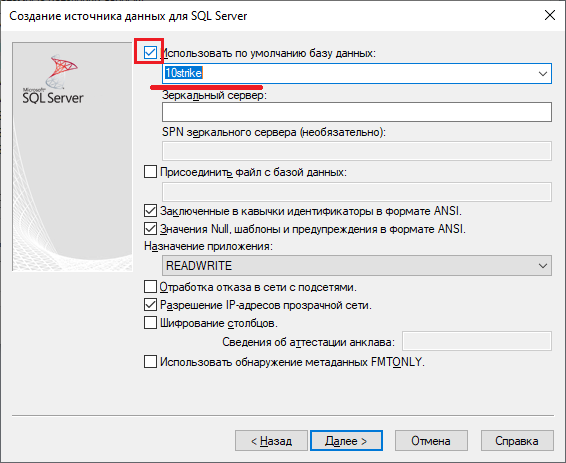
Task: Toggle ANSI Null values and warnings checkbox
Action: (150, 228)
